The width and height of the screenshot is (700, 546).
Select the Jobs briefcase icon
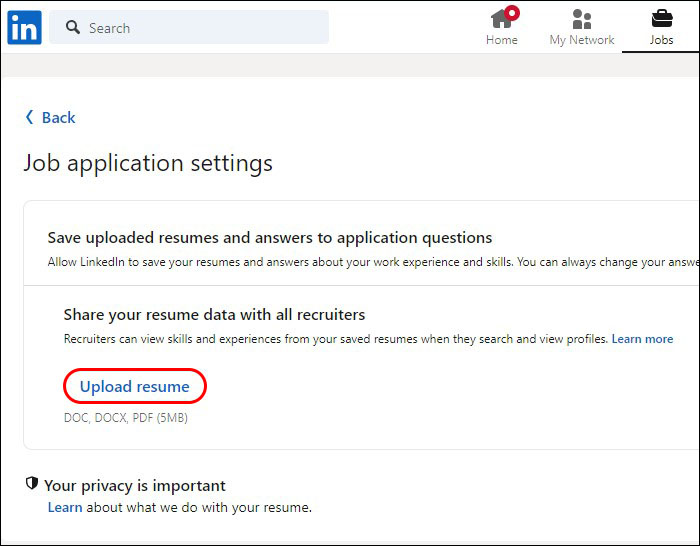pyautogui.click(x=661, y=19)
